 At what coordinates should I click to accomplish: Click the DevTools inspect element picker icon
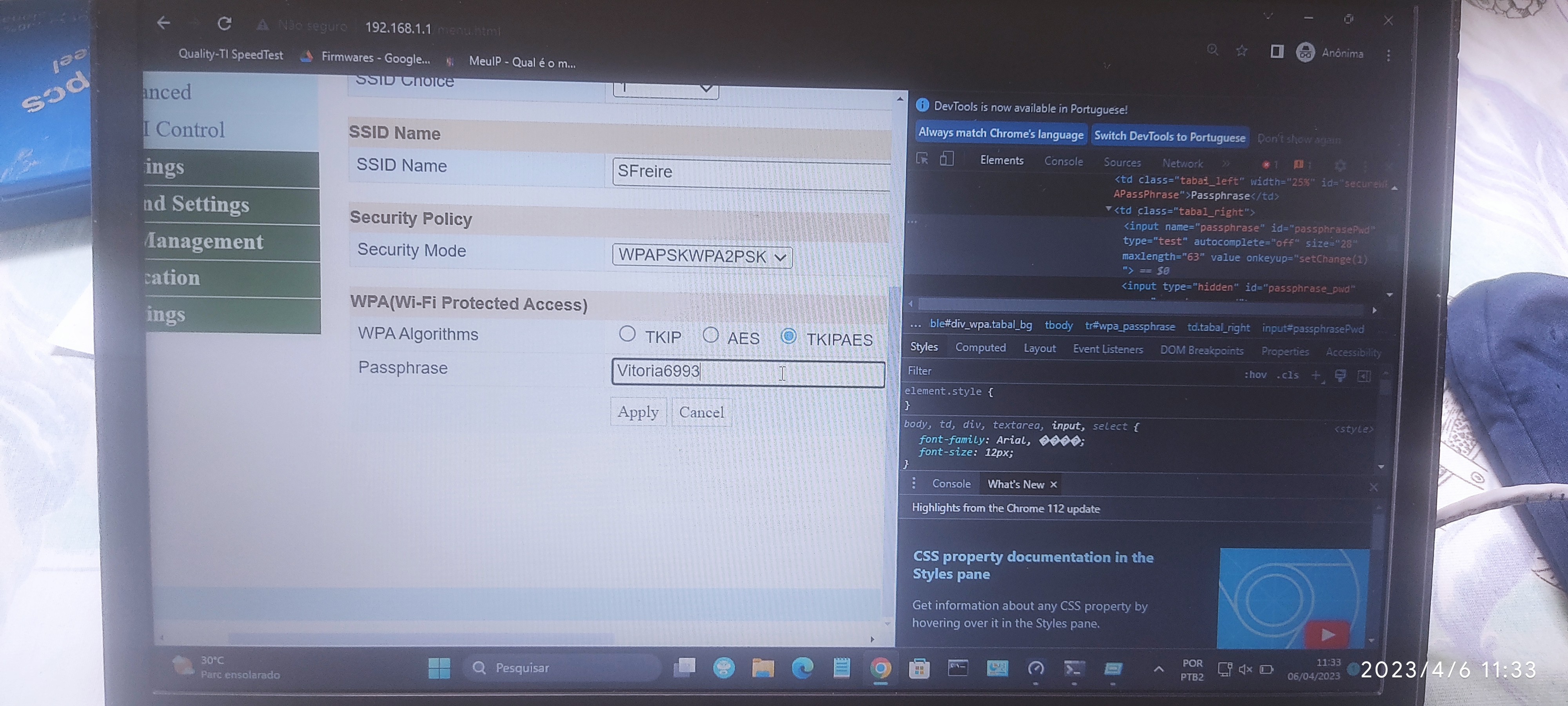click(x=922, y=159)
